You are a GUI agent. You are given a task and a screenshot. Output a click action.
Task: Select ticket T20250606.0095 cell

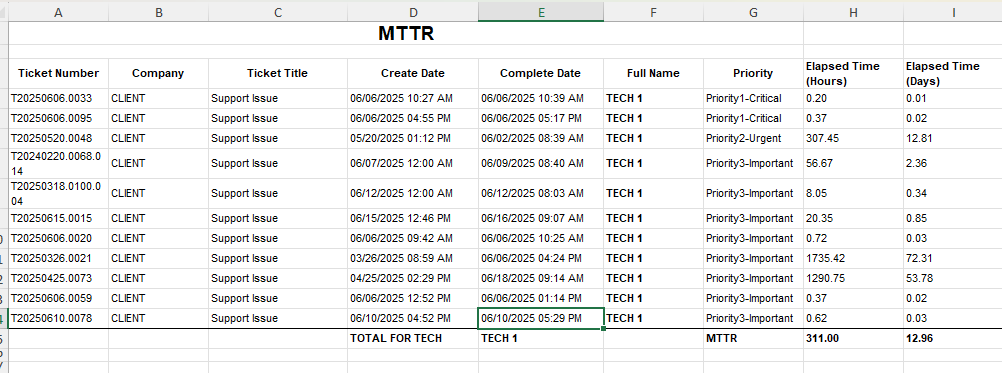point(58,118)
